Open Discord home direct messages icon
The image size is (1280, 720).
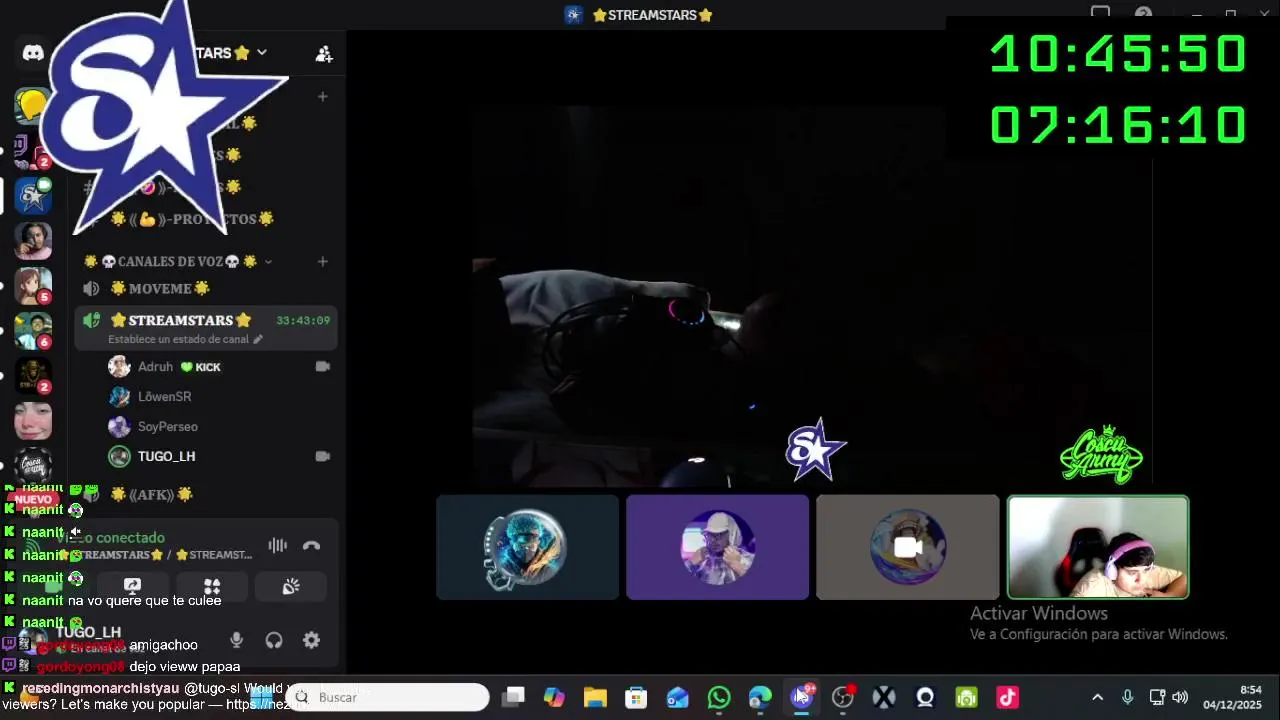click(x=33, y=53)
